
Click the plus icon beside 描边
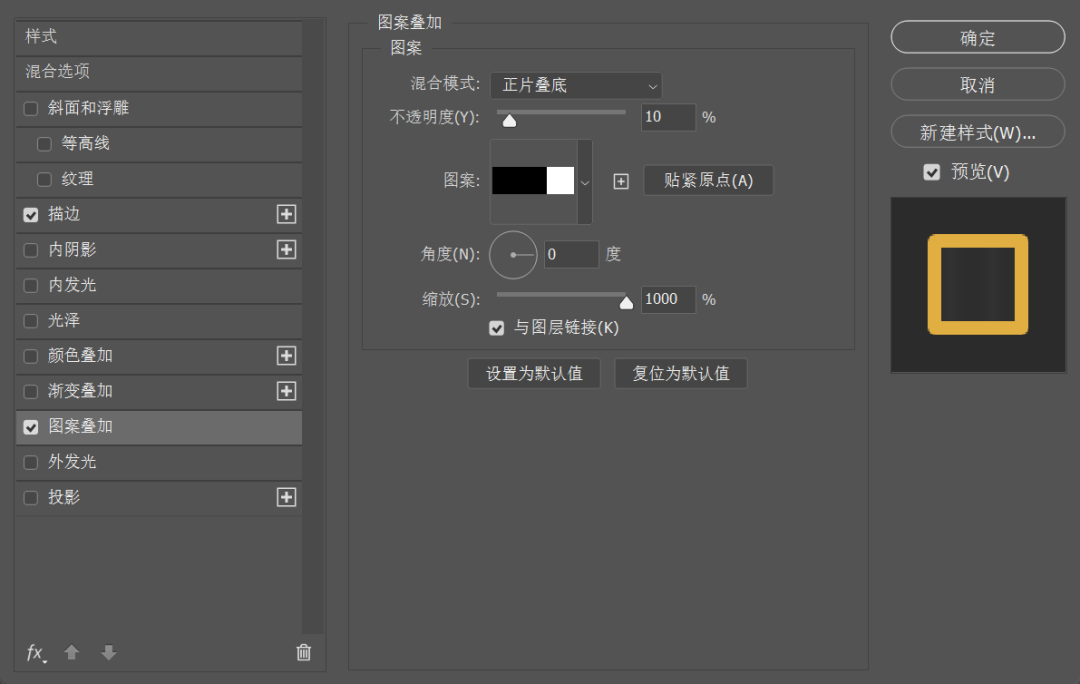coord(286,214)
